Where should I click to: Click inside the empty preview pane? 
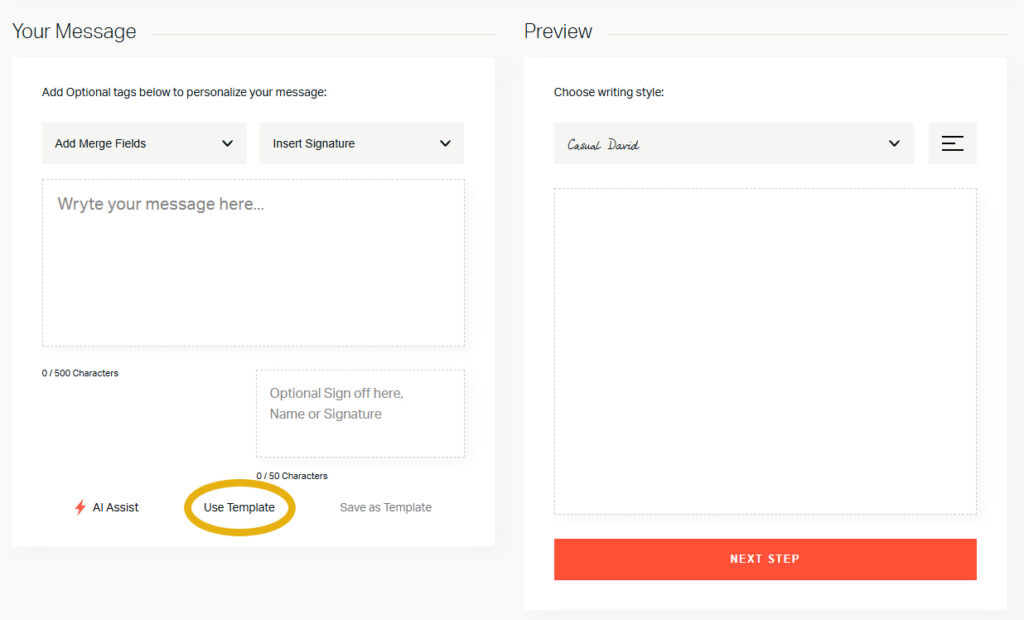pyautogui.click(x=765, y=351)
